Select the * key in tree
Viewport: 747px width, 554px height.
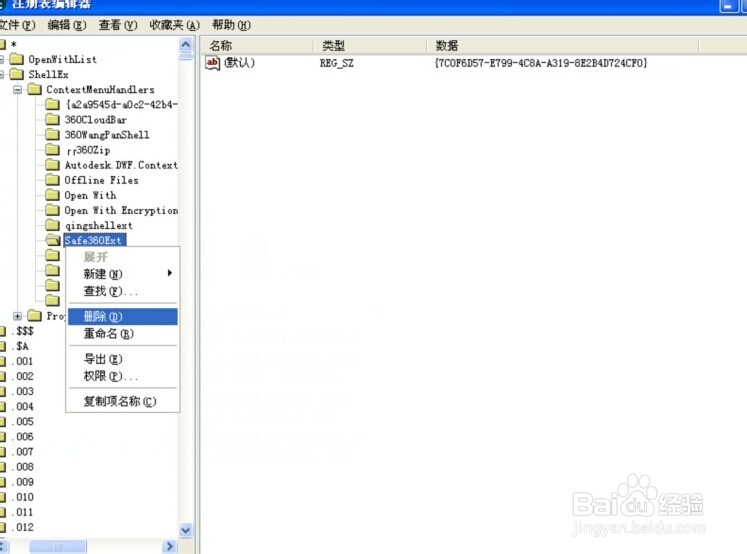point(14,45)
